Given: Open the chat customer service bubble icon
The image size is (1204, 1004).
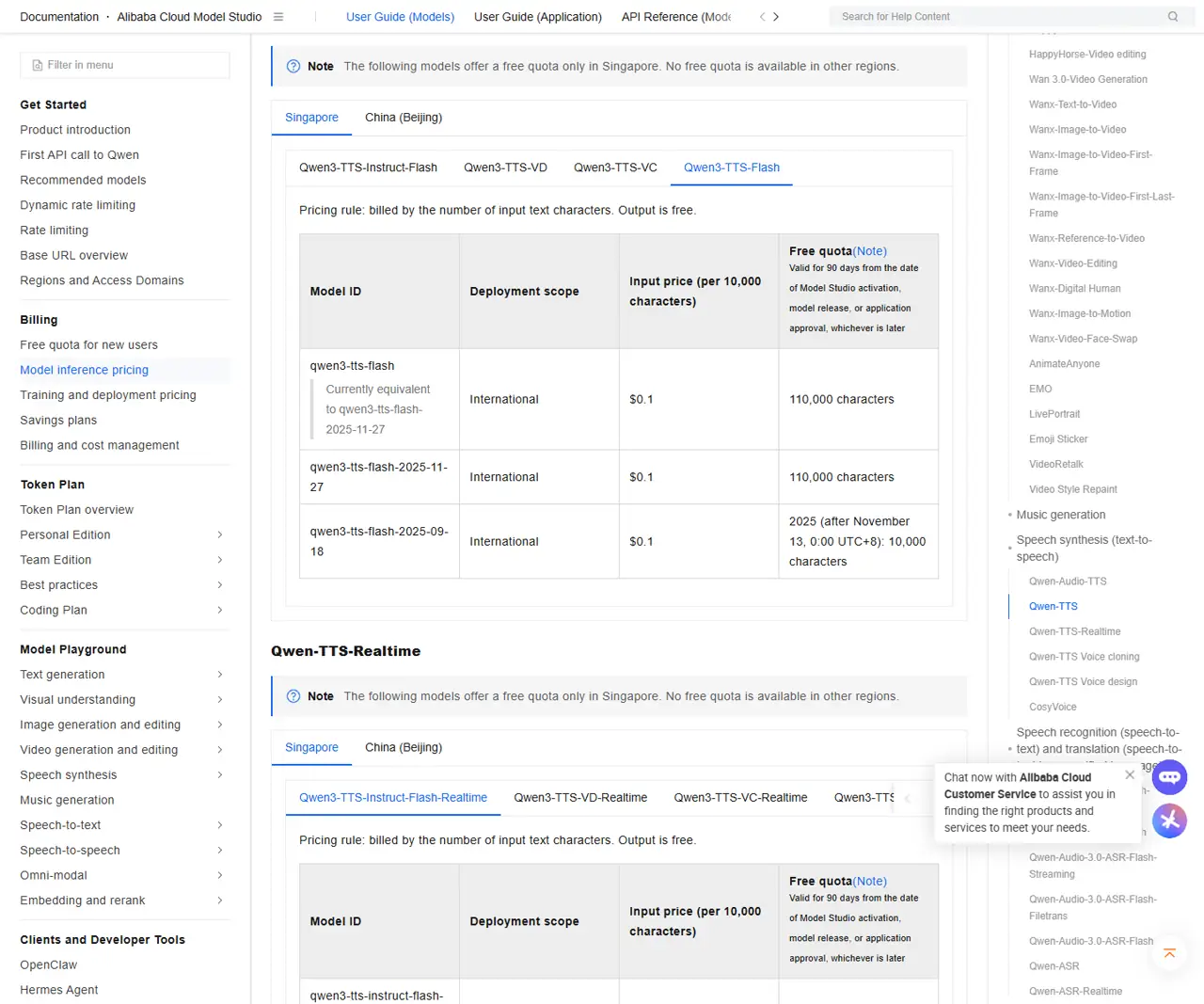Looking at the screenshot, I should tap(1169, 777).
